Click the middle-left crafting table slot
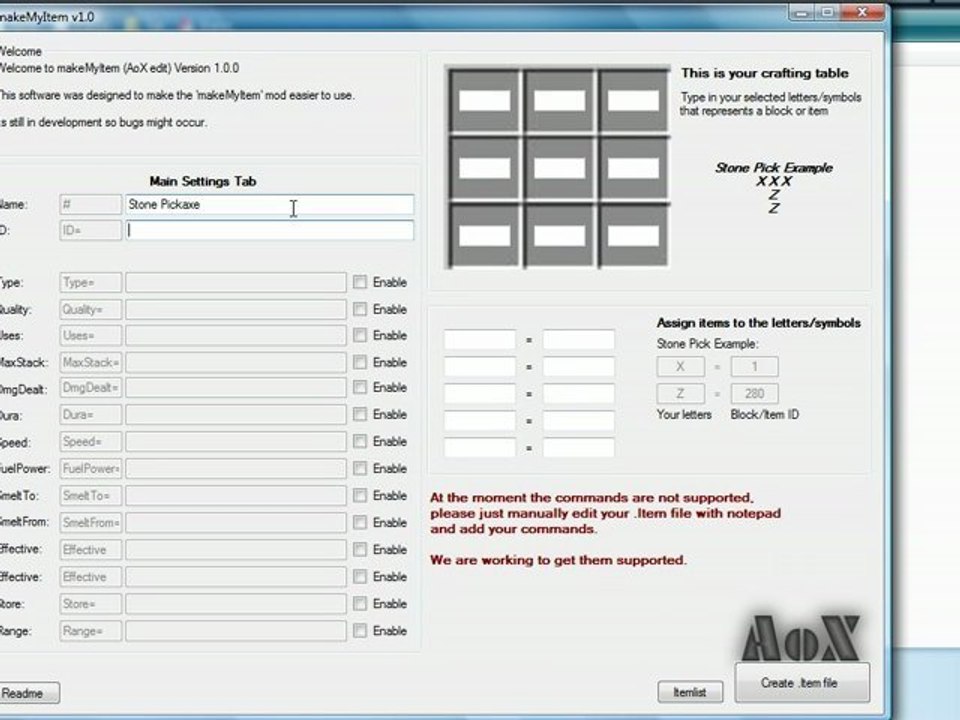 tap(484, 168)
